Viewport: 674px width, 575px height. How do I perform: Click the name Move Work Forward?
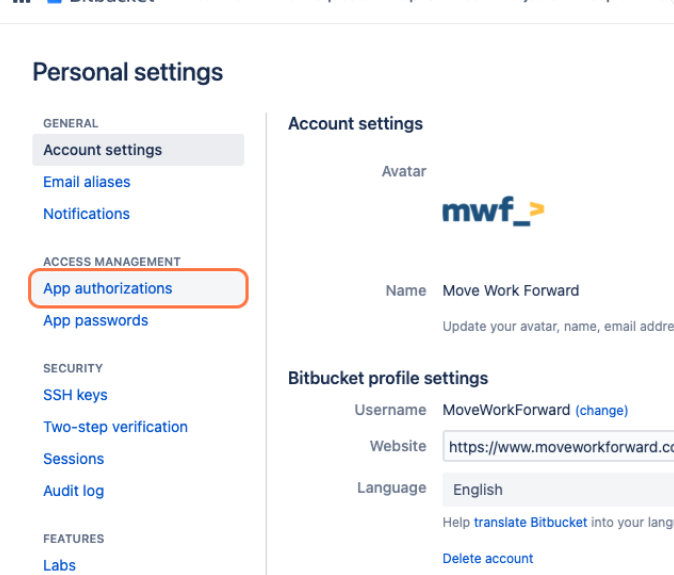coord(511,291)
